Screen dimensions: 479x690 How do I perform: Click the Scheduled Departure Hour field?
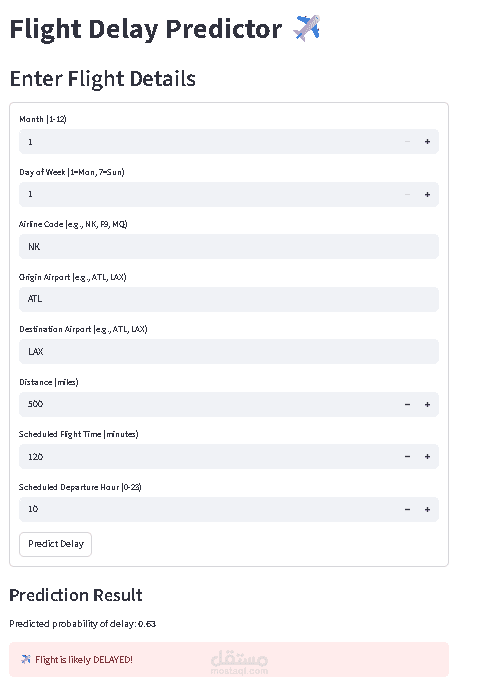(208, 510)
